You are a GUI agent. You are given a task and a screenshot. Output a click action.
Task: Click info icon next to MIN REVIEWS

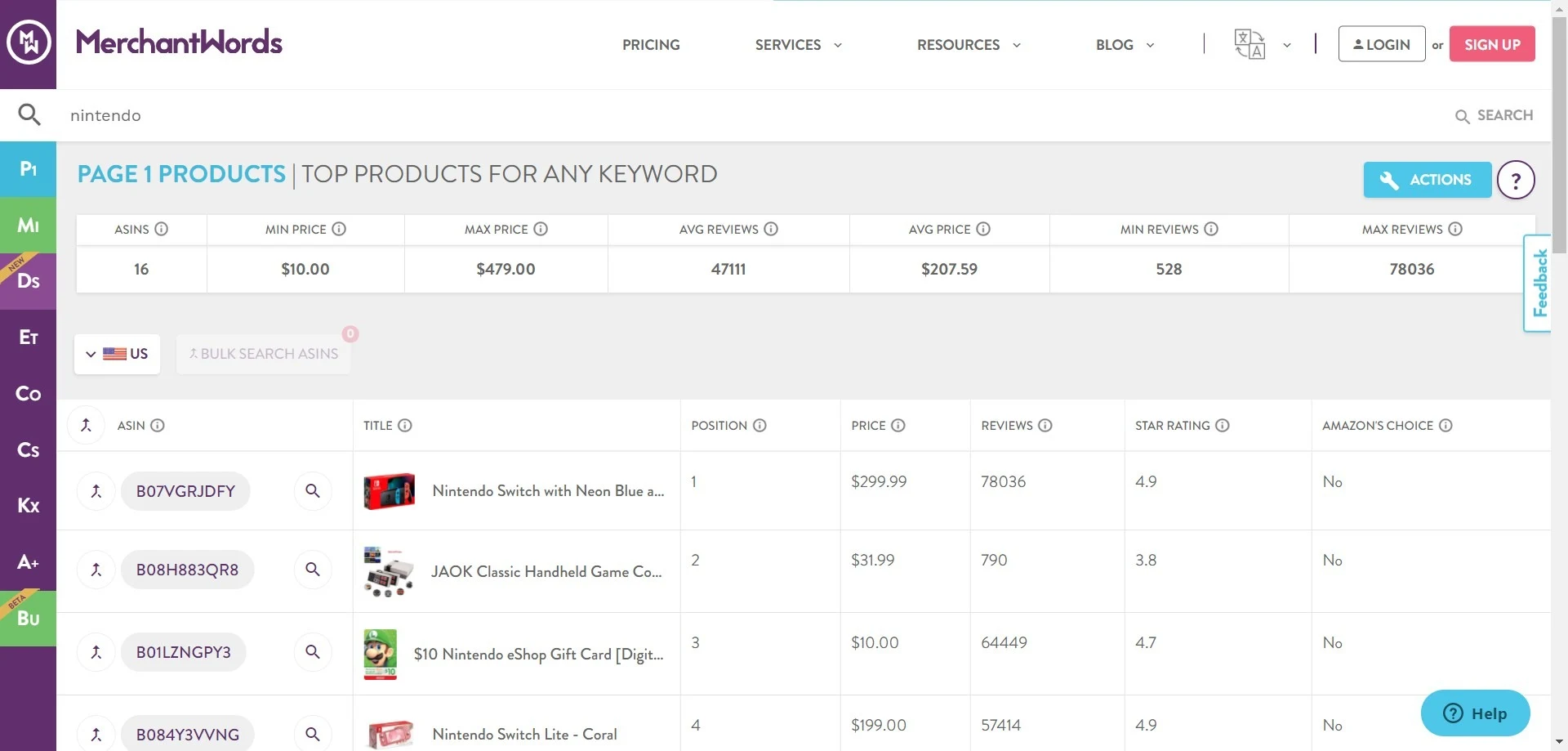(1211, 229)
